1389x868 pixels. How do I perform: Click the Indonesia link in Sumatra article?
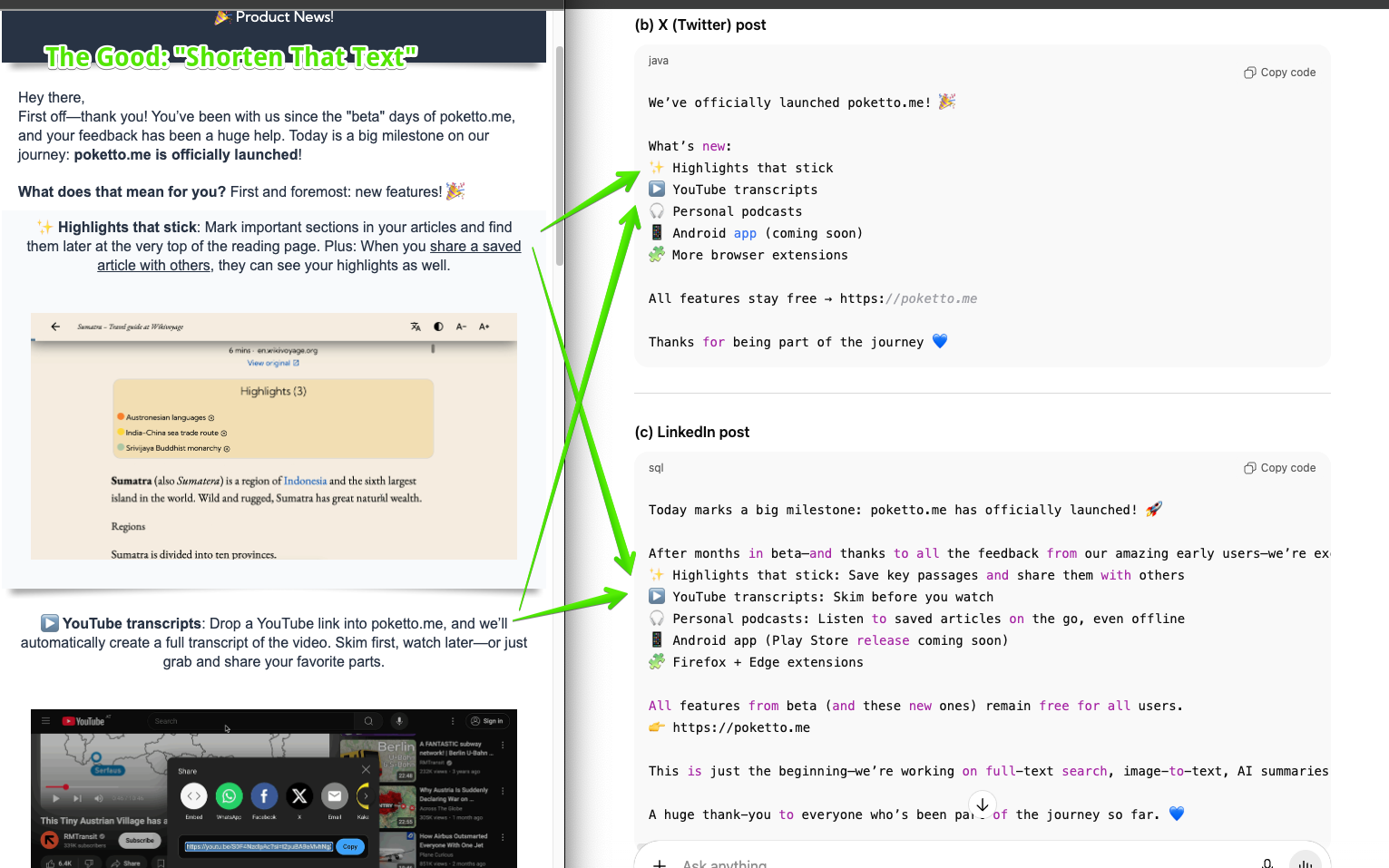[305, 481]
